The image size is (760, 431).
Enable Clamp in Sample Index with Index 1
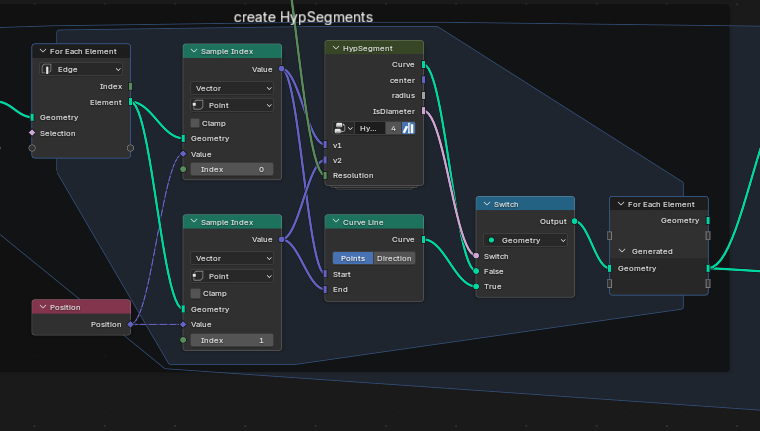195,293
